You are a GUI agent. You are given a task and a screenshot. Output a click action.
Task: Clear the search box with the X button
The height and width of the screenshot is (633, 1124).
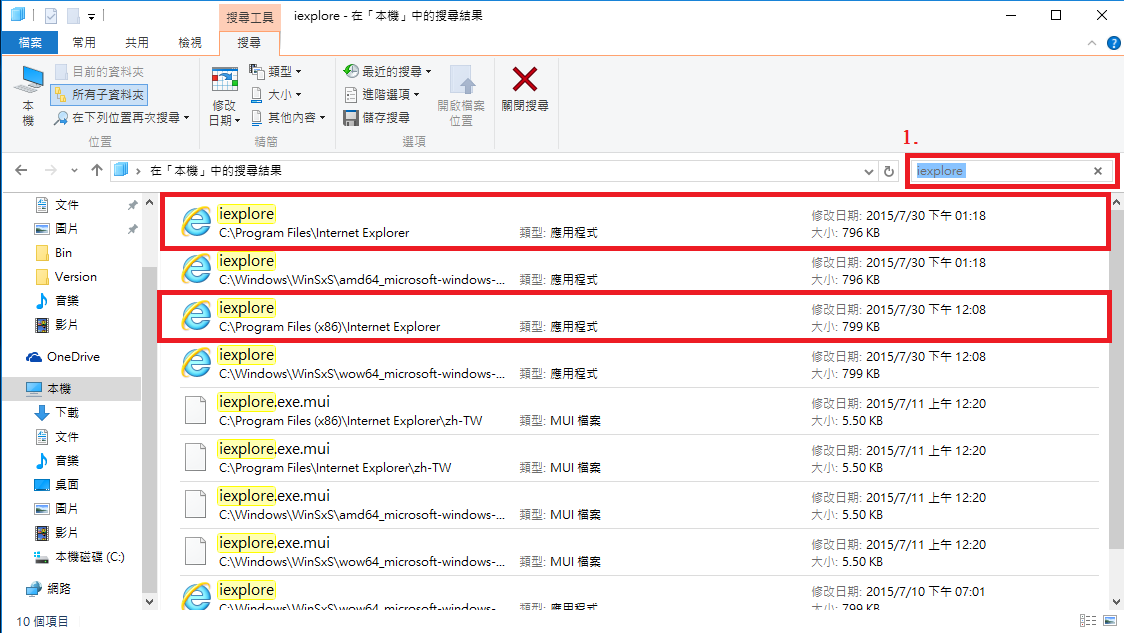click(x=1097, y=171)
